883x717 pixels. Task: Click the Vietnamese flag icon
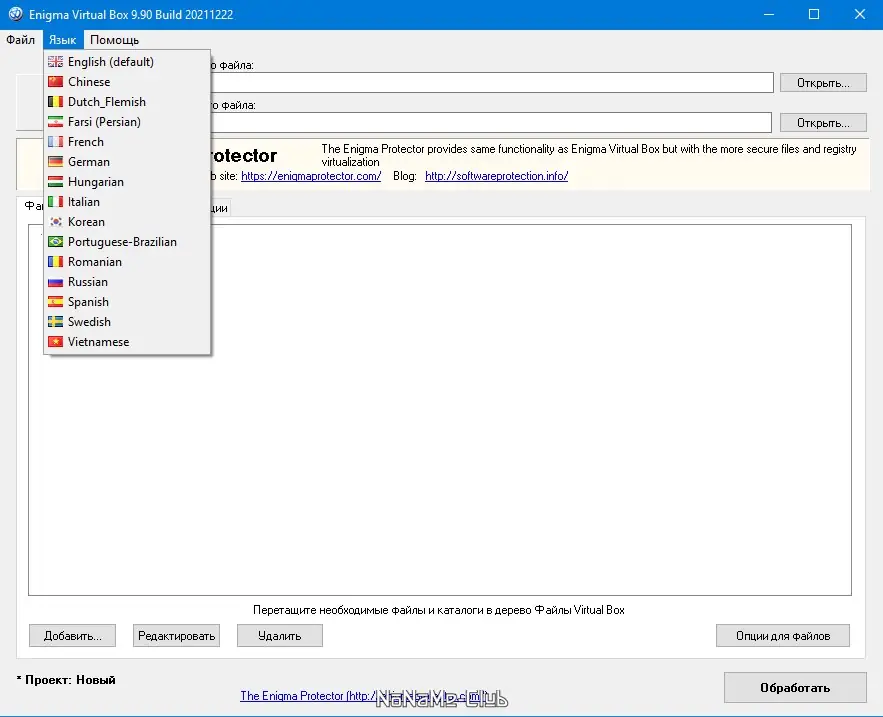coord(55,342)
